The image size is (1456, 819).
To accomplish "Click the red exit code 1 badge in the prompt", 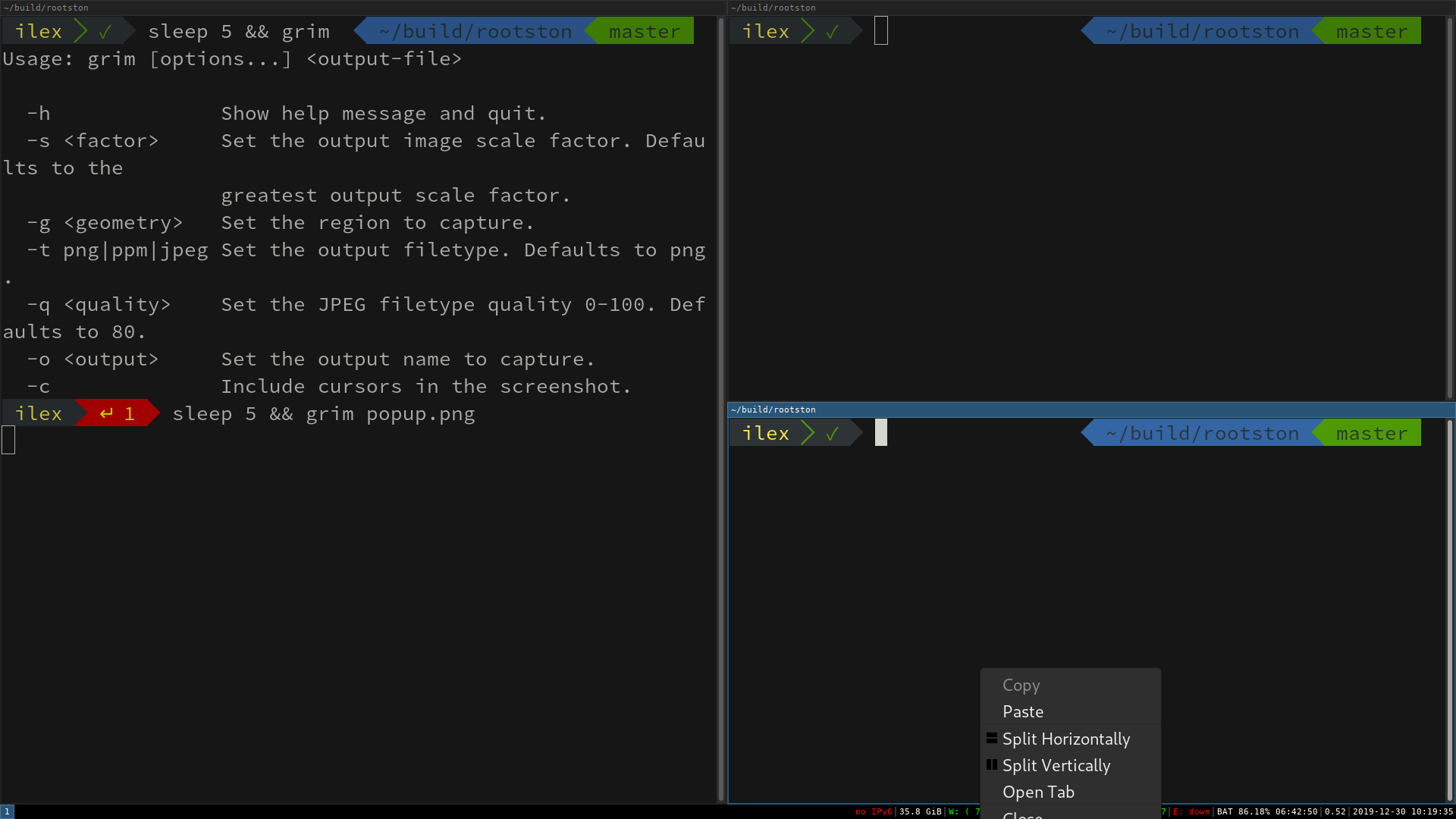I will click(x=115, y=413).
